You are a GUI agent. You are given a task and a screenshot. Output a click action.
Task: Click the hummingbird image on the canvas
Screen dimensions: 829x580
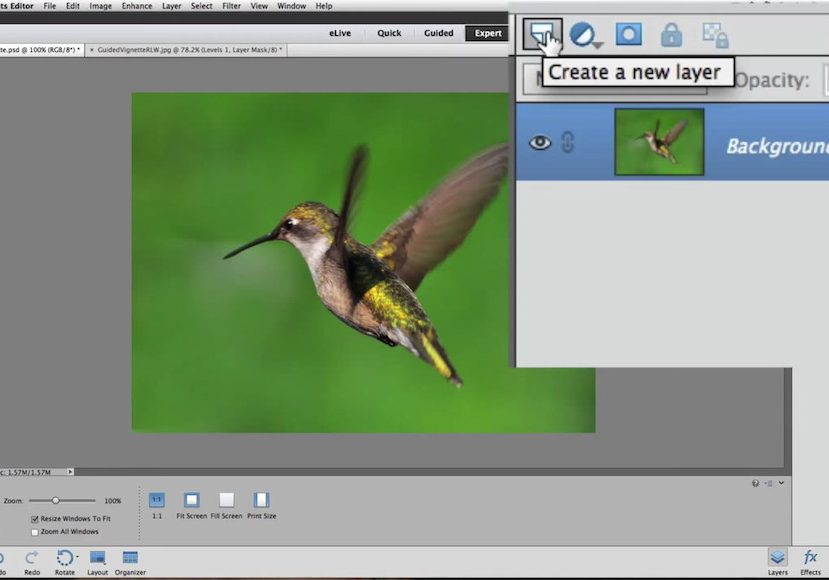coord(363,263)
